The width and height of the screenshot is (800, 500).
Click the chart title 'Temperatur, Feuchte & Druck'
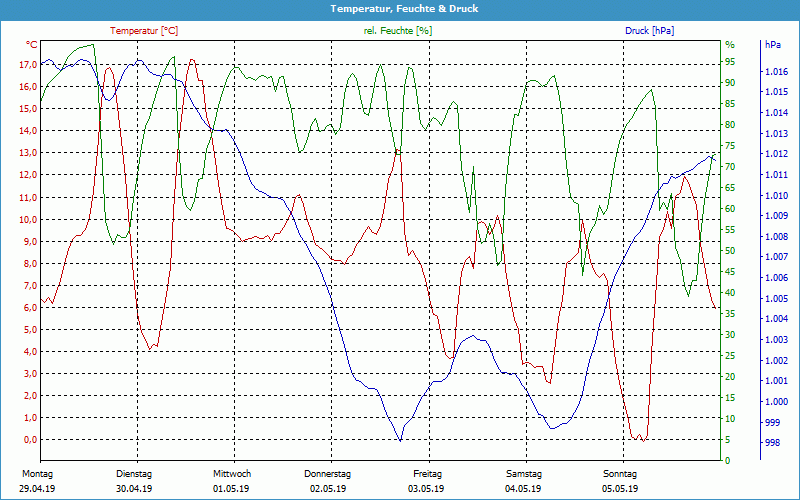(404, 9)
